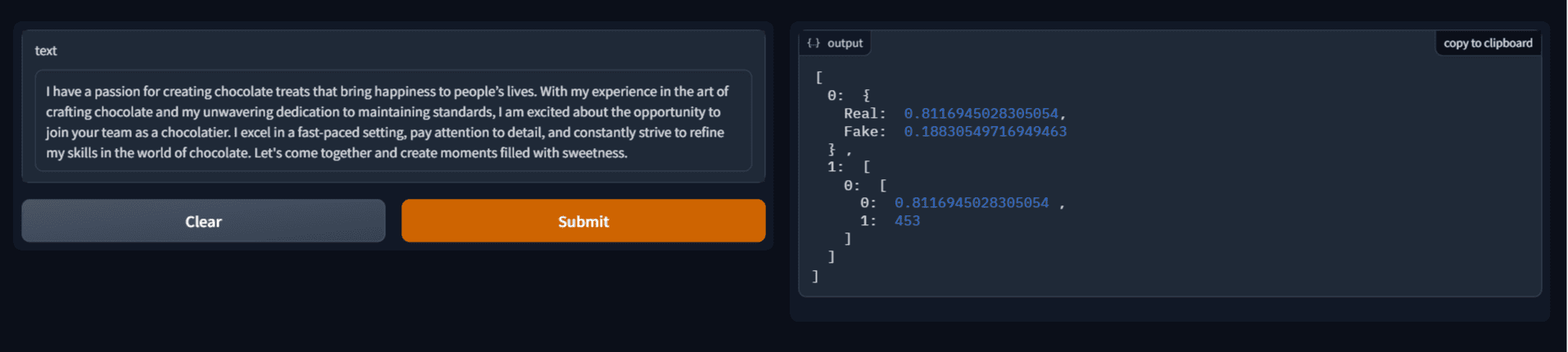Click the "0:" key before the curly brace
The height and width of the screenshot is (352, 1568).
coord(835,96)
